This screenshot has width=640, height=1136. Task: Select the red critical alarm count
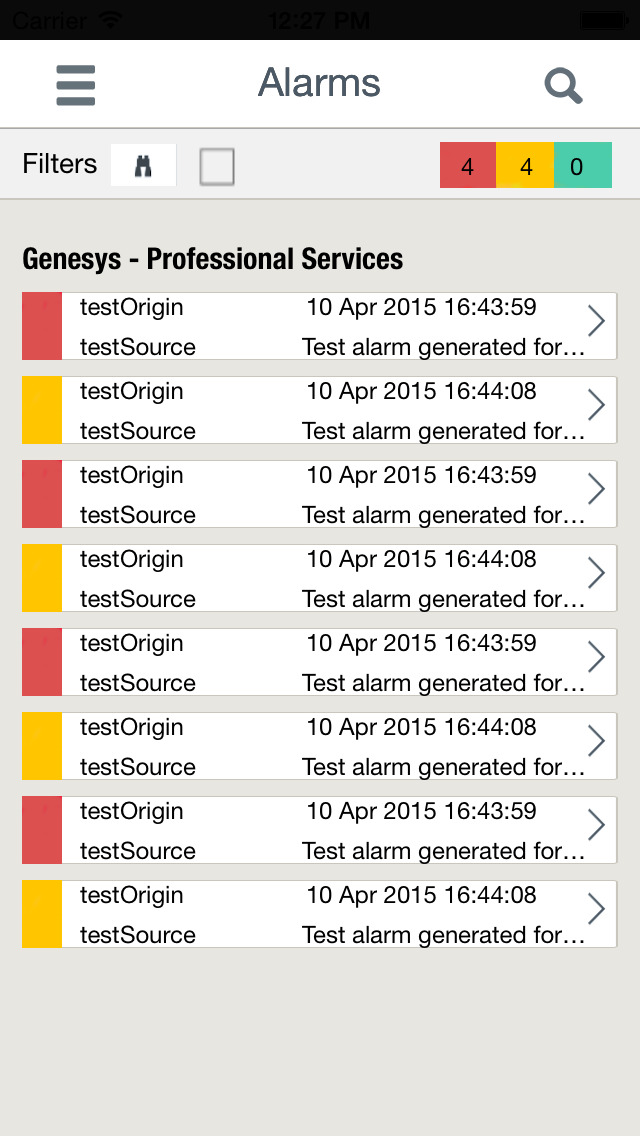click(468, 166)
